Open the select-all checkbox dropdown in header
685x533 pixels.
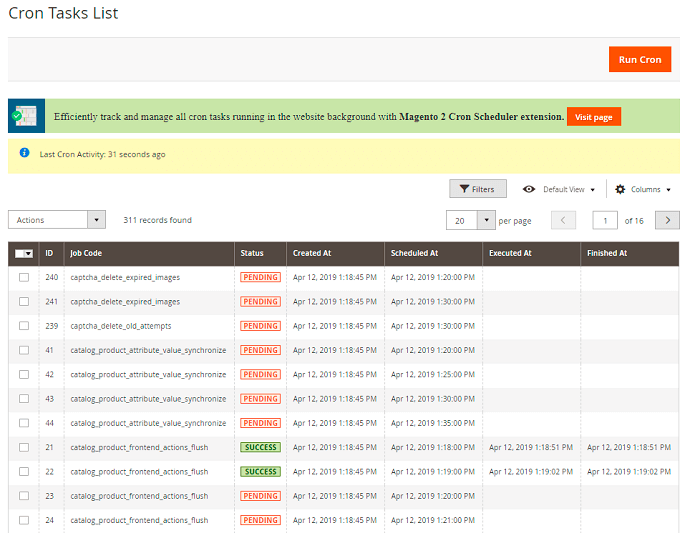click(x=29, y=254)
